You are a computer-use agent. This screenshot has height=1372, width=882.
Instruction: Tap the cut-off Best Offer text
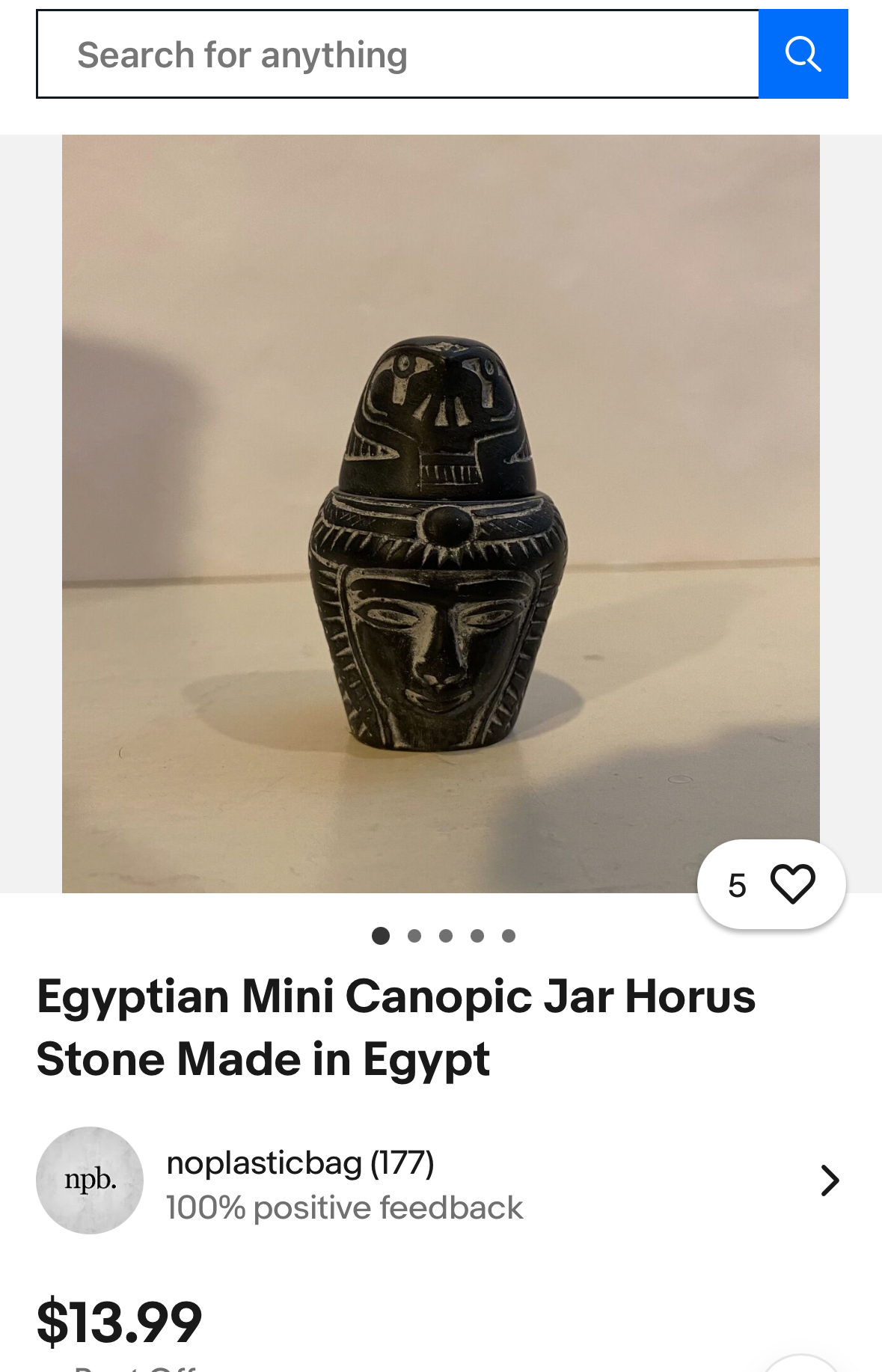click(135, 1368)
